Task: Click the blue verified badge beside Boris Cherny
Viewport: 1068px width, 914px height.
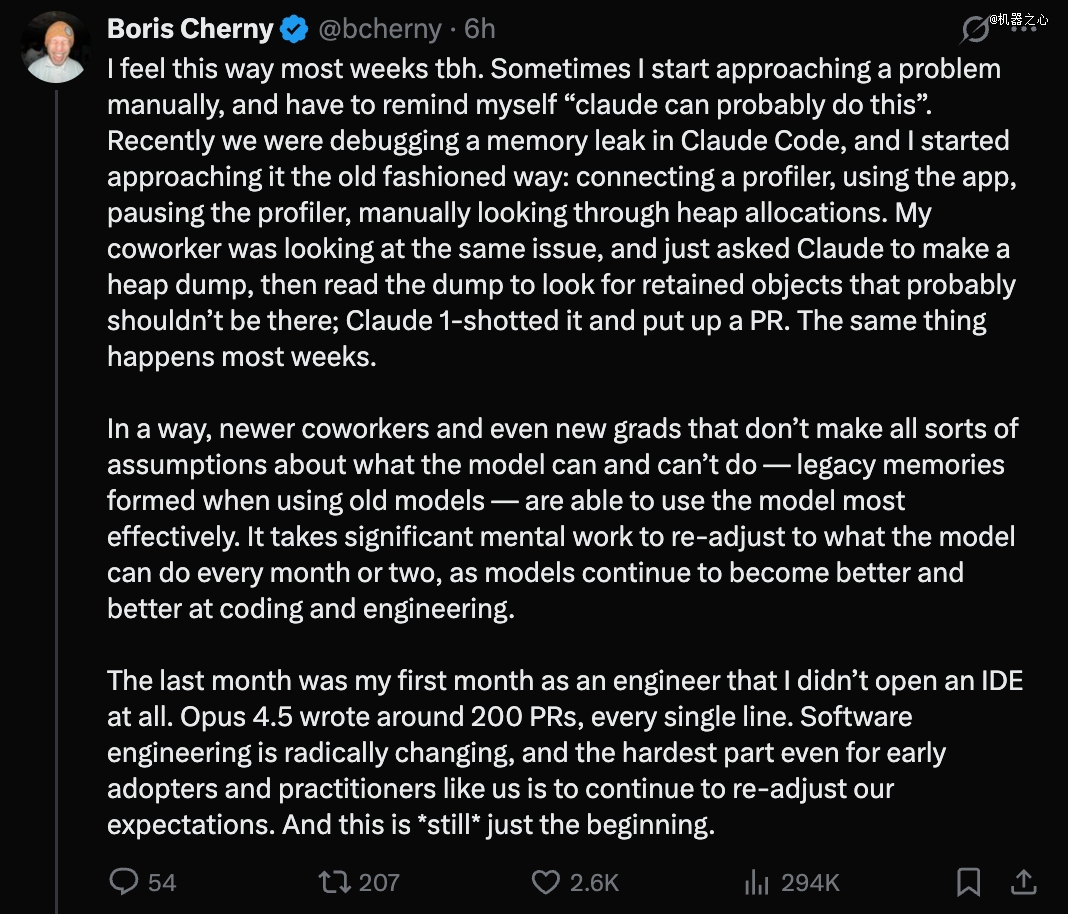Action: 294,30
